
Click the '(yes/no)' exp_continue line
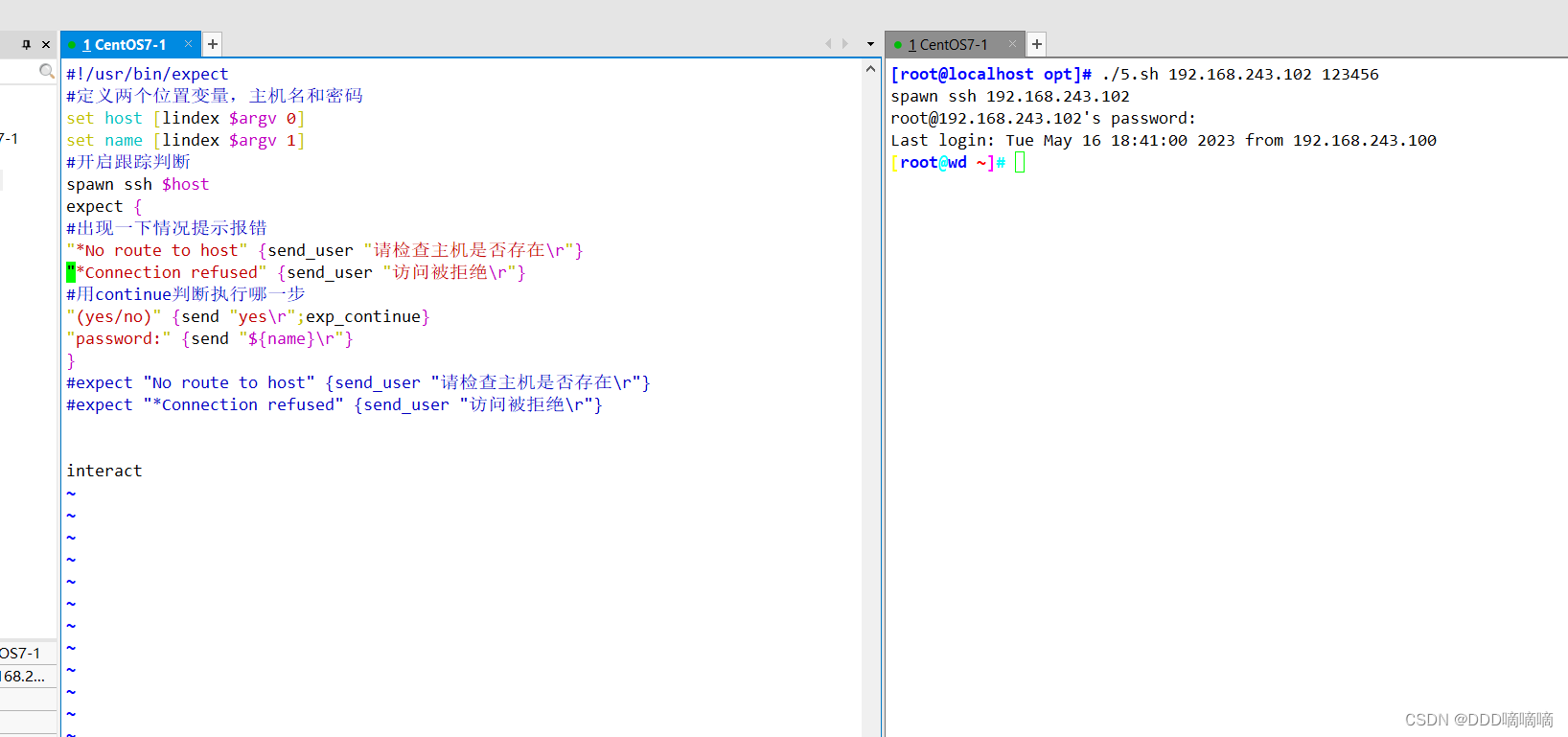click(247, 316)
